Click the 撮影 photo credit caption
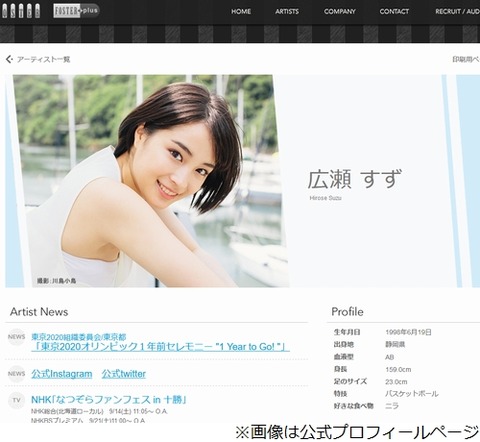This screenshot has width=480, height=442. pos(56,281)
